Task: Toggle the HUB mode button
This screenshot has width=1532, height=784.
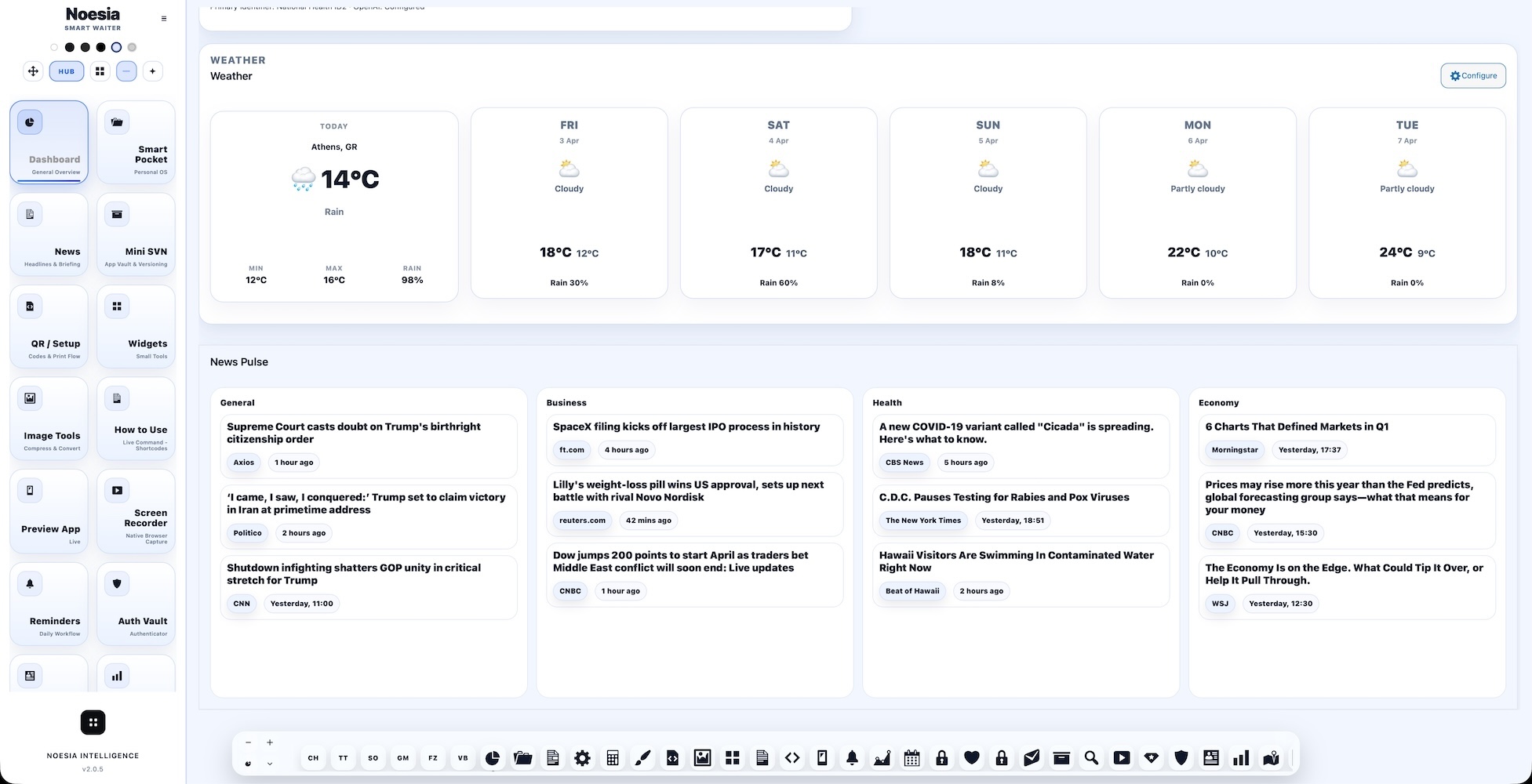Action: point(67,71)
